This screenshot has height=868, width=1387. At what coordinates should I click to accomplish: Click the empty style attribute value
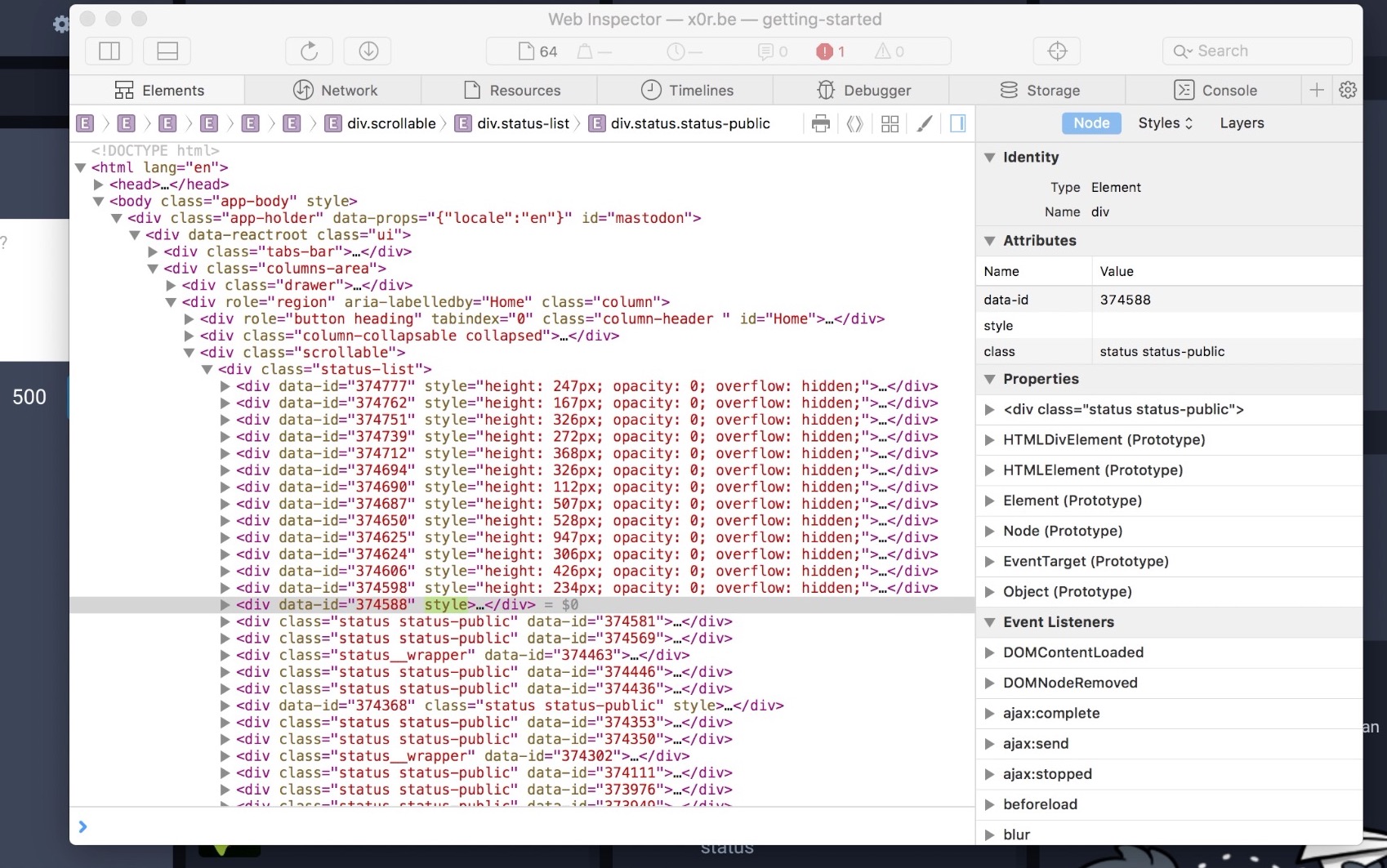click(1227, 326)
